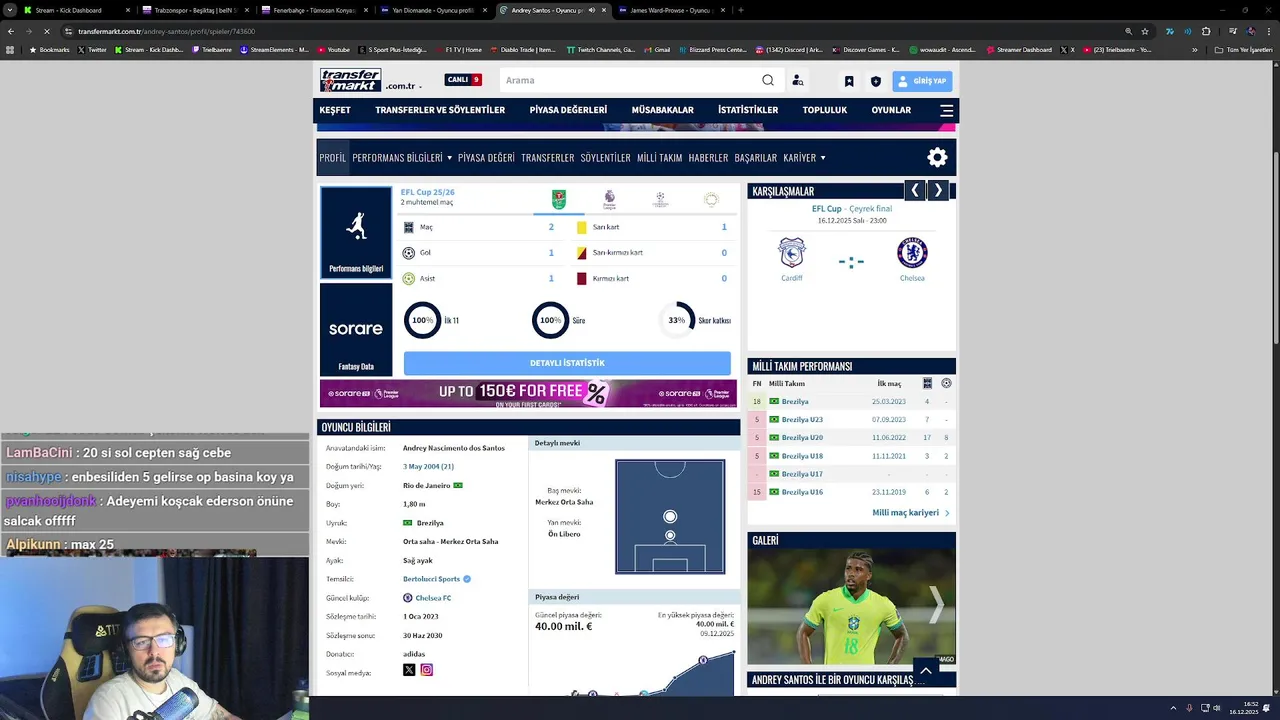Select the Champions League competition logo
Viewport: 1280px width, 720px height.
point(660,200)
